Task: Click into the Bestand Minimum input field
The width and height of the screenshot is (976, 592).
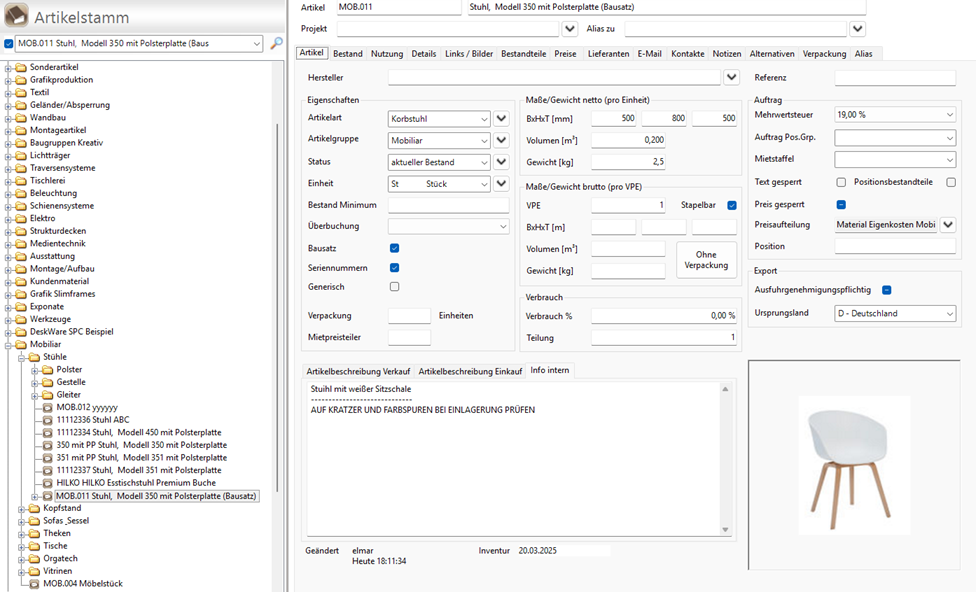Action: coord(449,205)
